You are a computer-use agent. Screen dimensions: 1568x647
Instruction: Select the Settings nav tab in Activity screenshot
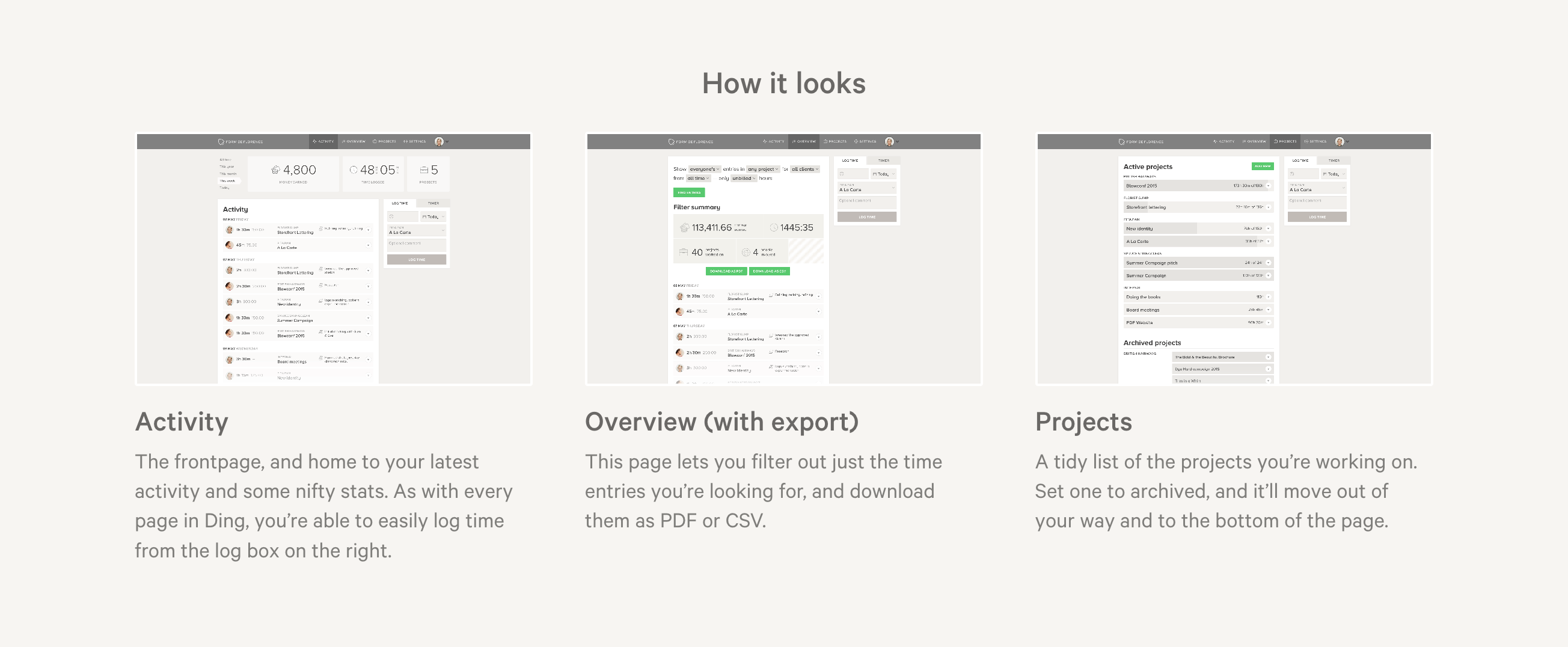click(414, 141)
